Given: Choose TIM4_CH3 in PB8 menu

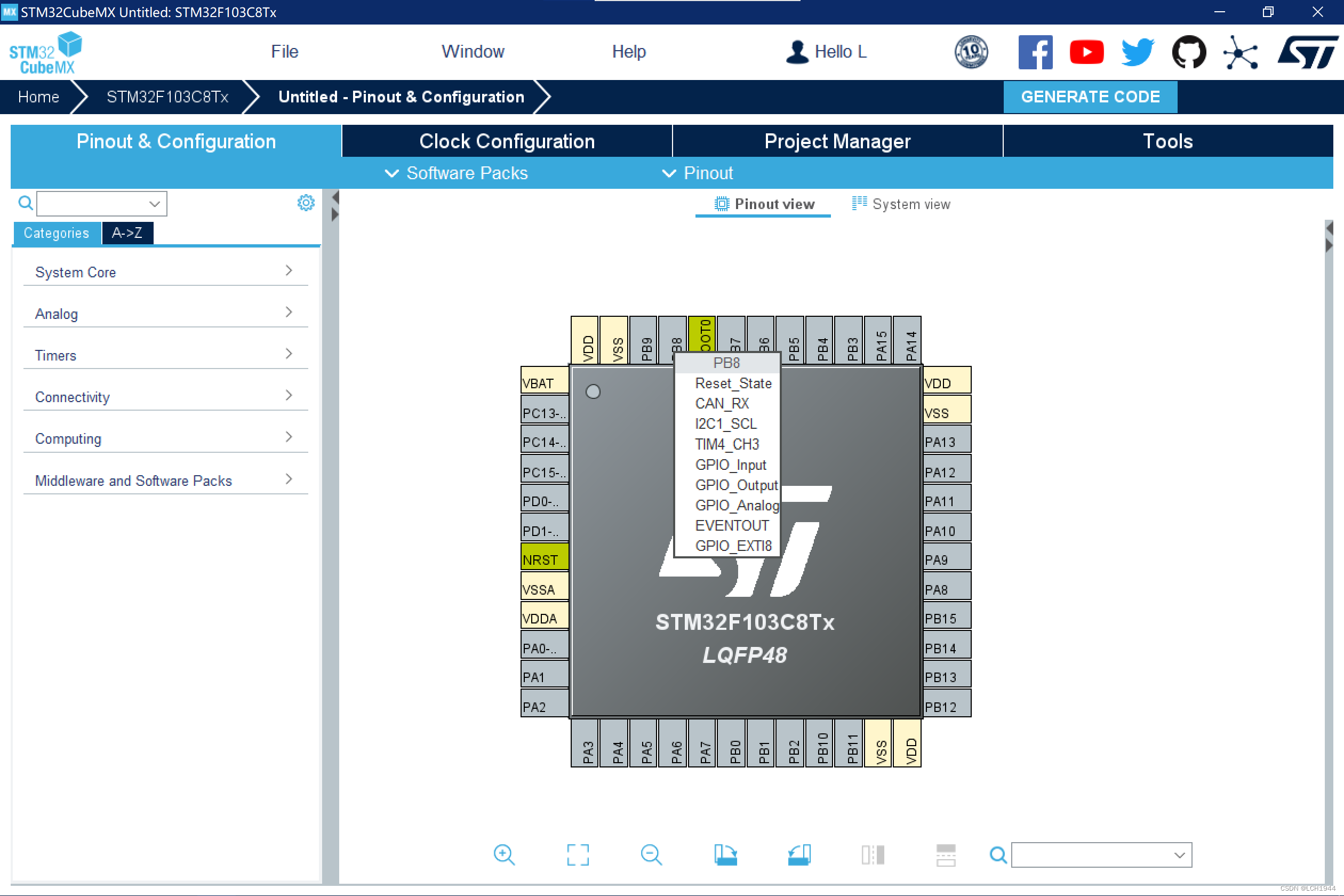Looking at the screenshot, I should [x=727, y=445].
